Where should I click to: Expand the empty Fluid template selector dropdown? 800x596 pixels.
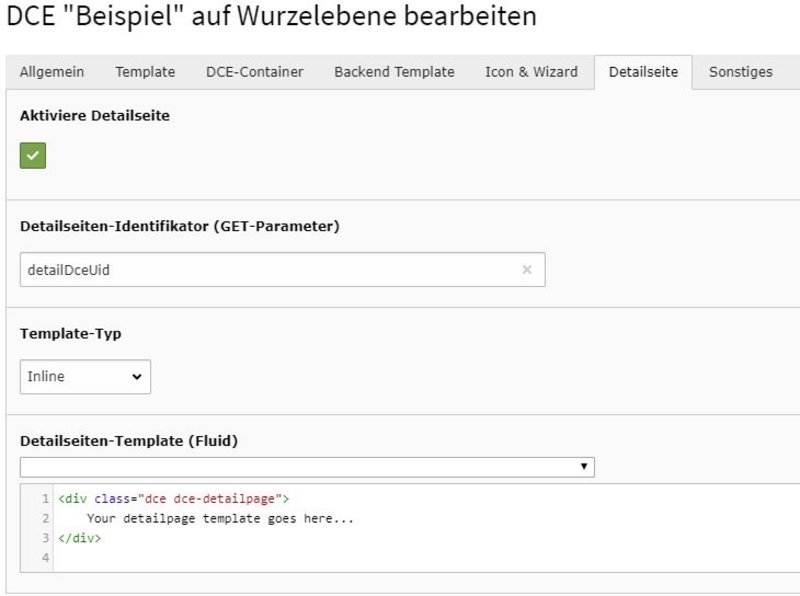[x=306, y=467]
